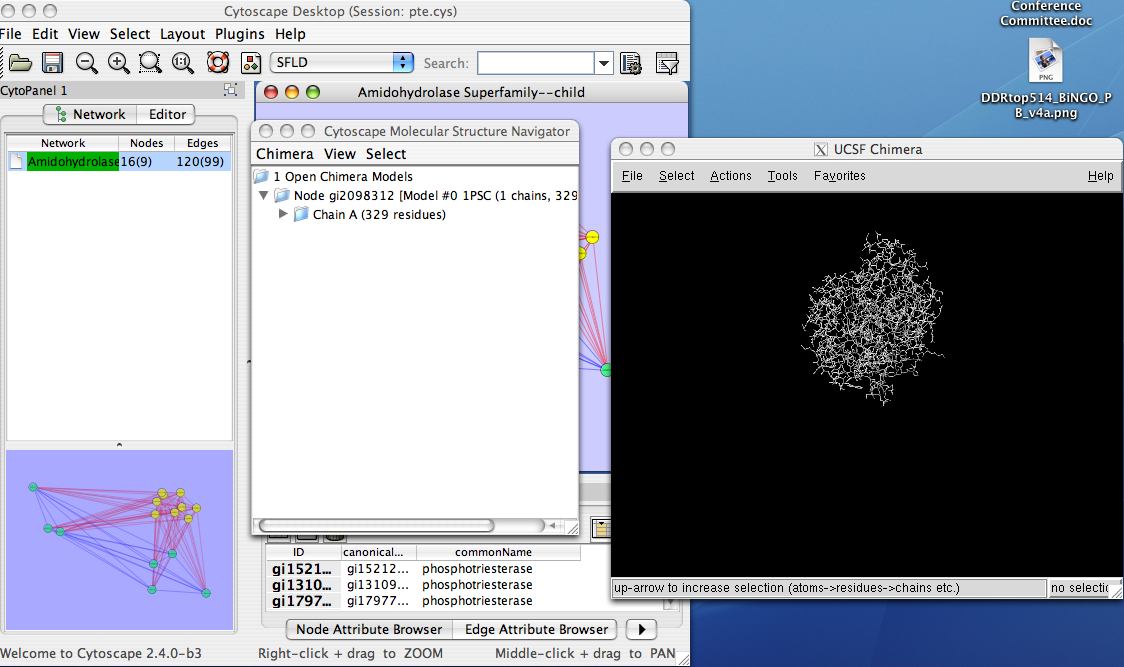The height and width of the screenshot is (667, 1124).
Task: Collapse the network overview divider arrow
Action: coord(119,445)
